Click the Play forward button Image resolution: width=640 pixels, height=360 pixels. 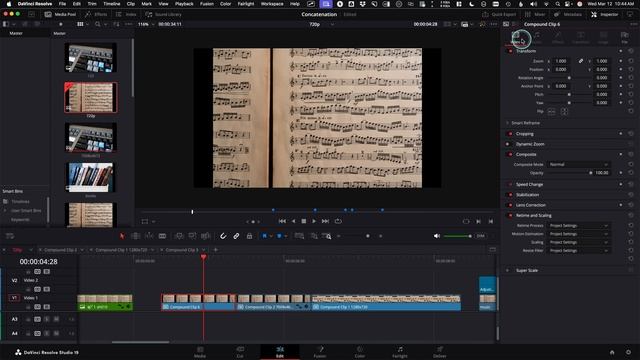(314, 221)
